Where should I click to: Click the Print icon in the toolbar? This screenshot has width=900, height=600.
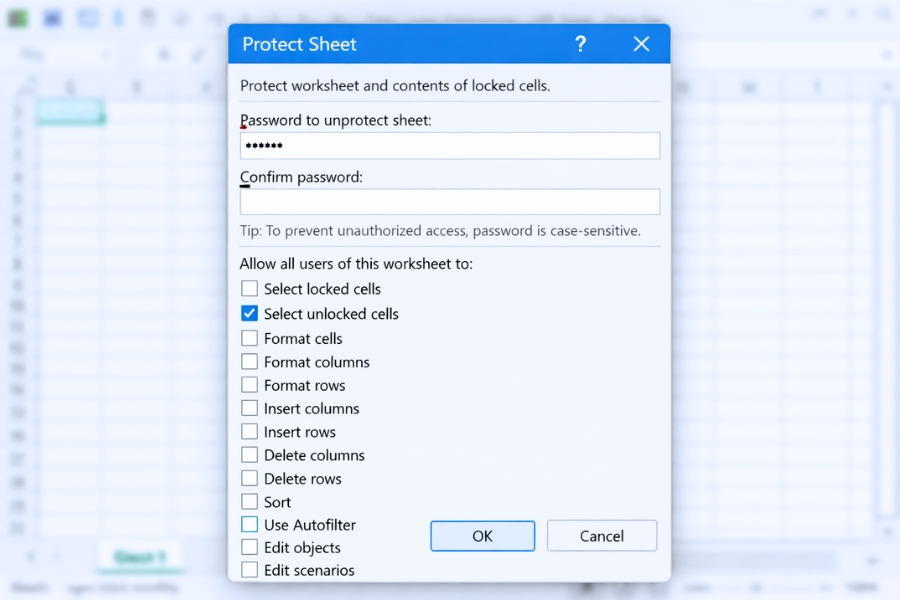tap(147, 18)
